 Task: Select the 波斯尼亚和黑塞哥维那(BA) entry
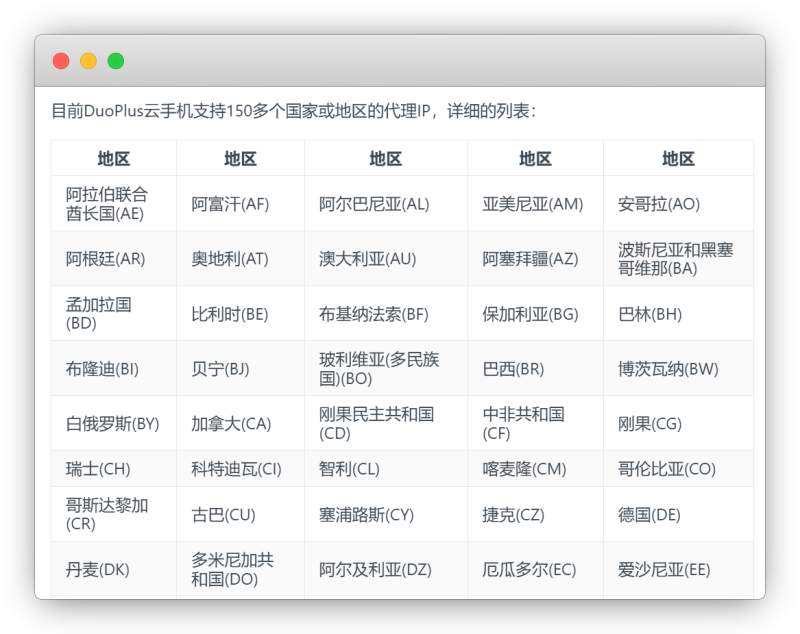point(677,259)
